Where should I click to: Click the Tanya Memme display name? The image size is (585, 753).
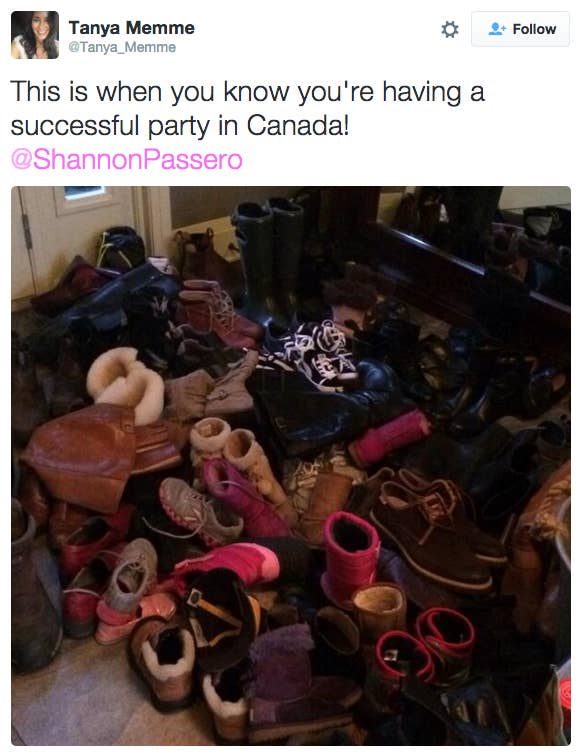(131, 28)
